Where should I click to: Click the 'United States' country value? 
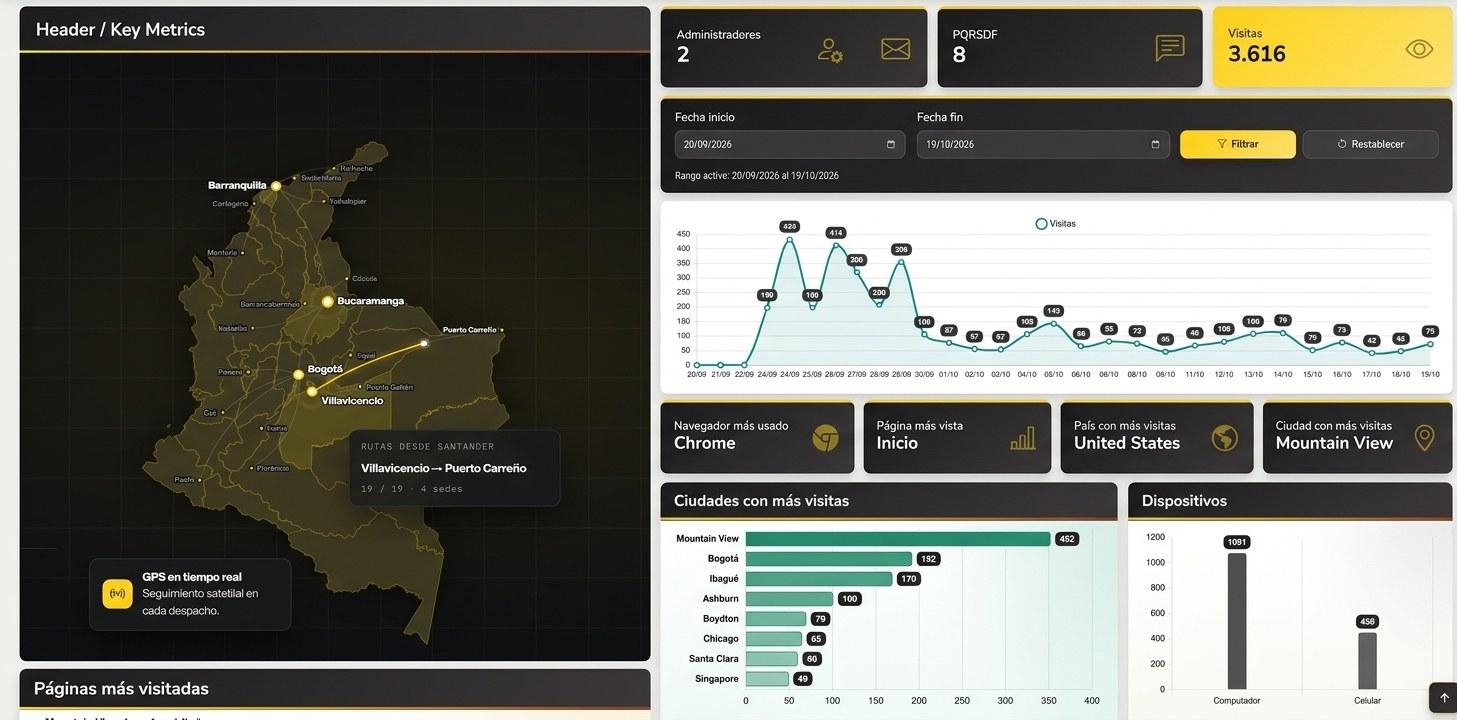pyautogui.click(x=1127, y=443)
